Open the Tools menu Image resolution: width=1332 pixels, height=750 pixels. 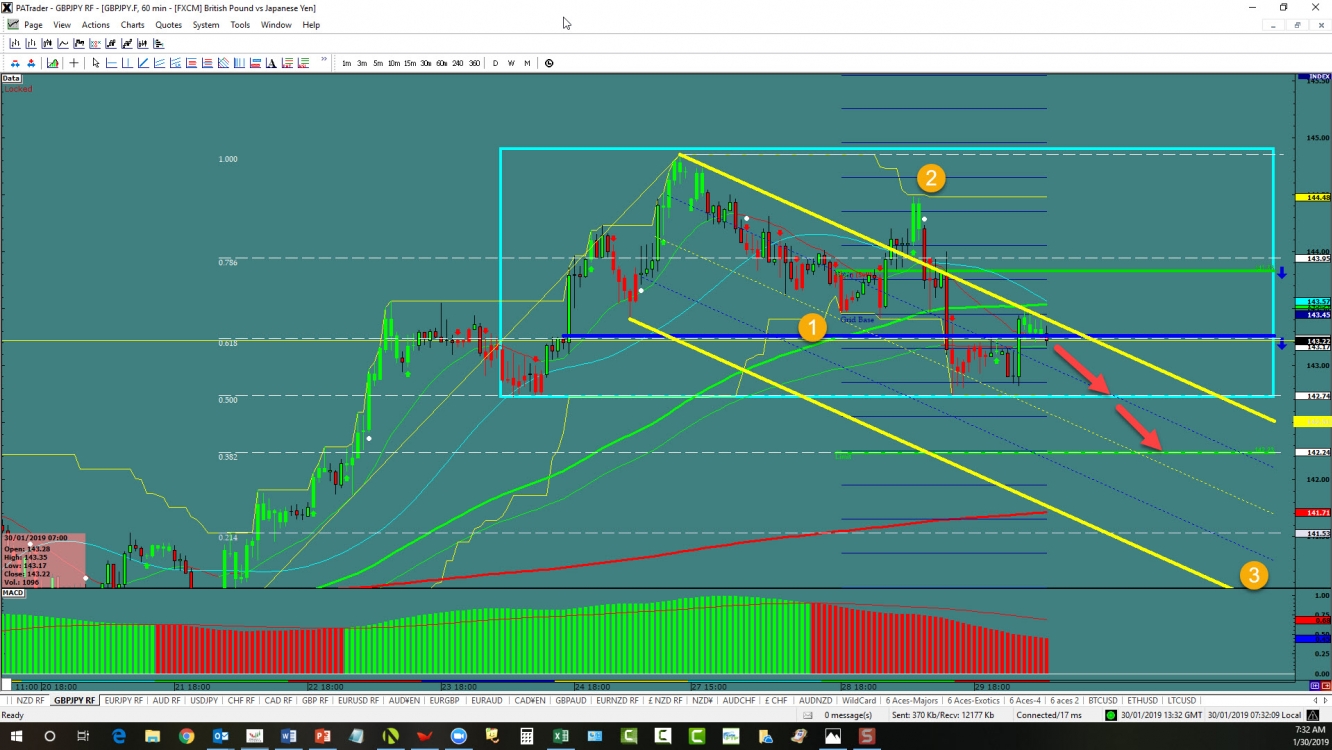(240, 25)
